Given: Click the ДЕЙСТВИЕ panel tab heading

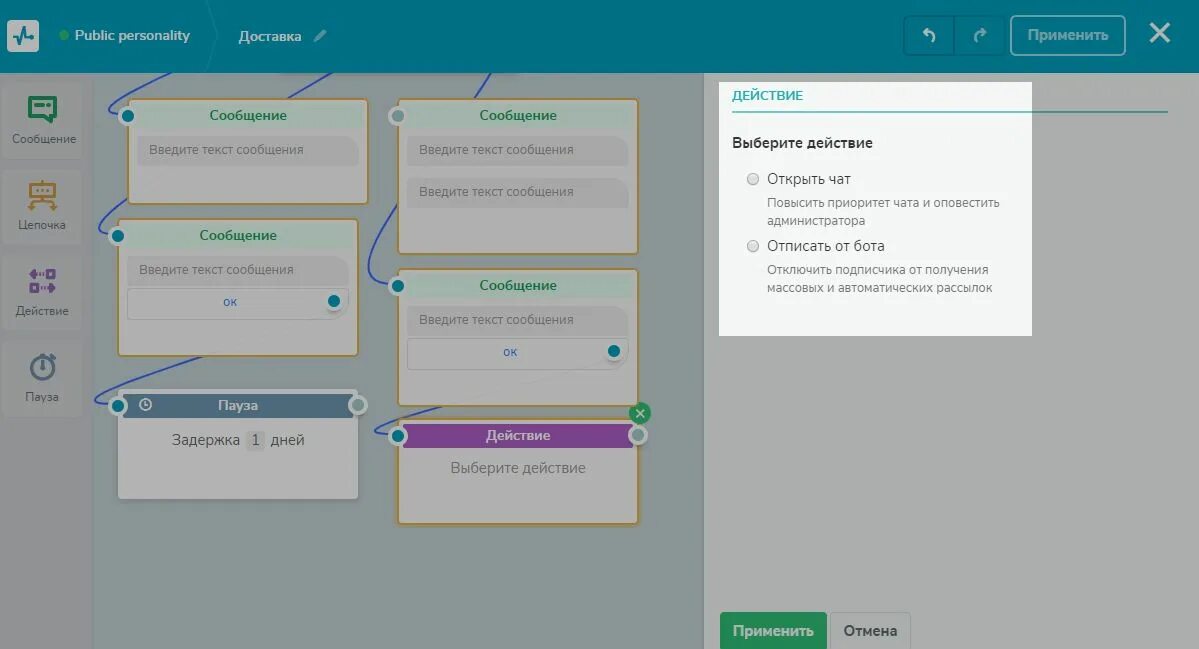Looking at the screenshot, I should 767,96.
